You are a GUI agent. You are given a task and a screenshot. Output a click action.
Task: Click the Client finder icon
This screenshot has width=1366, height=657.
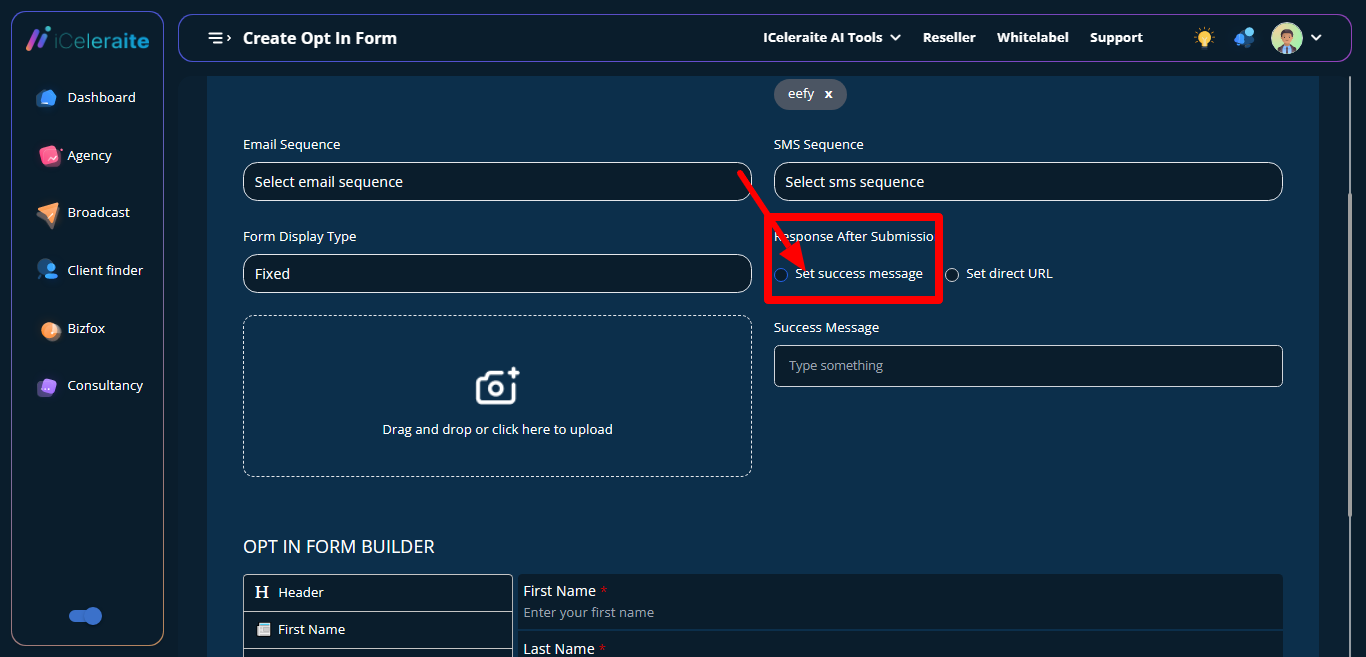coord(47,270)
